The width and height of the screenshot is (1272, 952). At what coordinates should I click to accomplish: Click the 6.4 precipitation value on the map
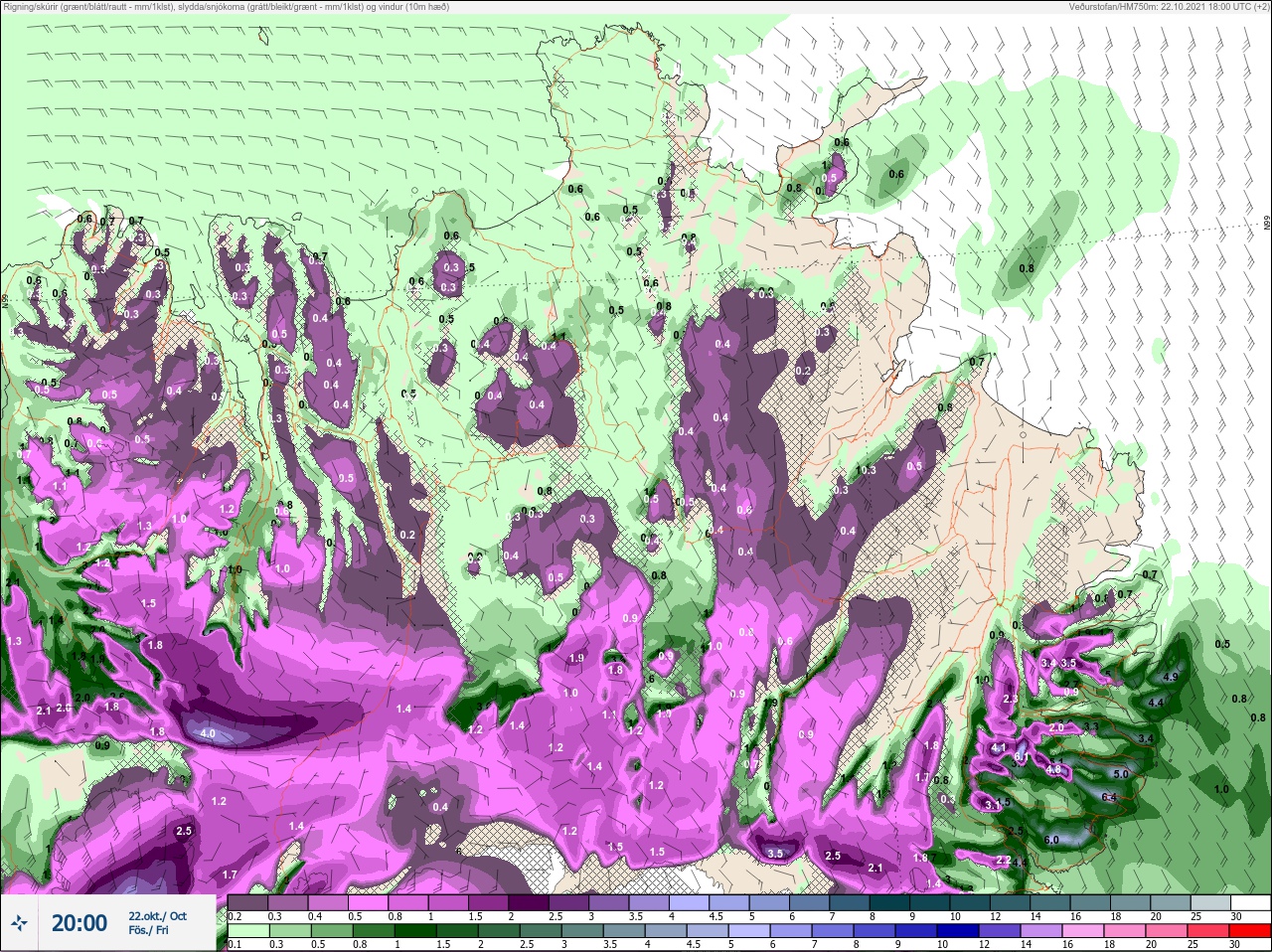(x=1110, y=797)
